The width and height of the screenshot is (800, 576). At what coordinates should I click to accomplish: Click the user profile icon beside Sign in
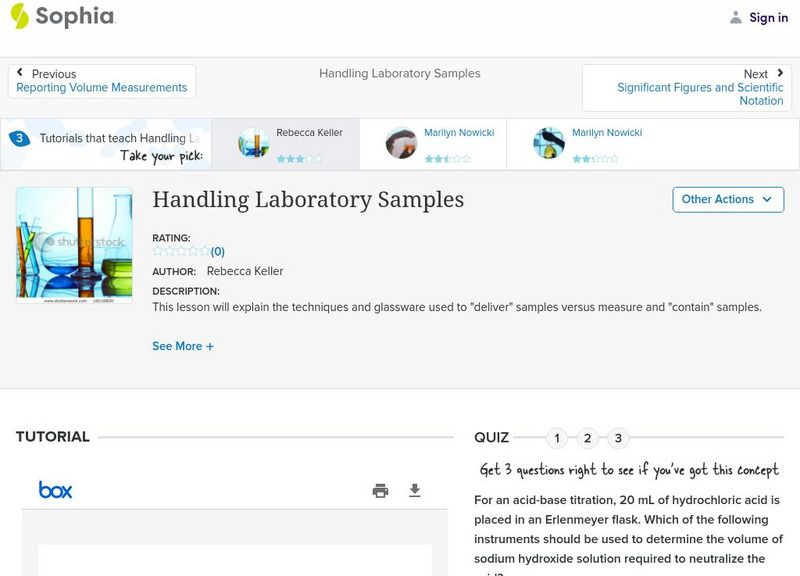(736, 17)
